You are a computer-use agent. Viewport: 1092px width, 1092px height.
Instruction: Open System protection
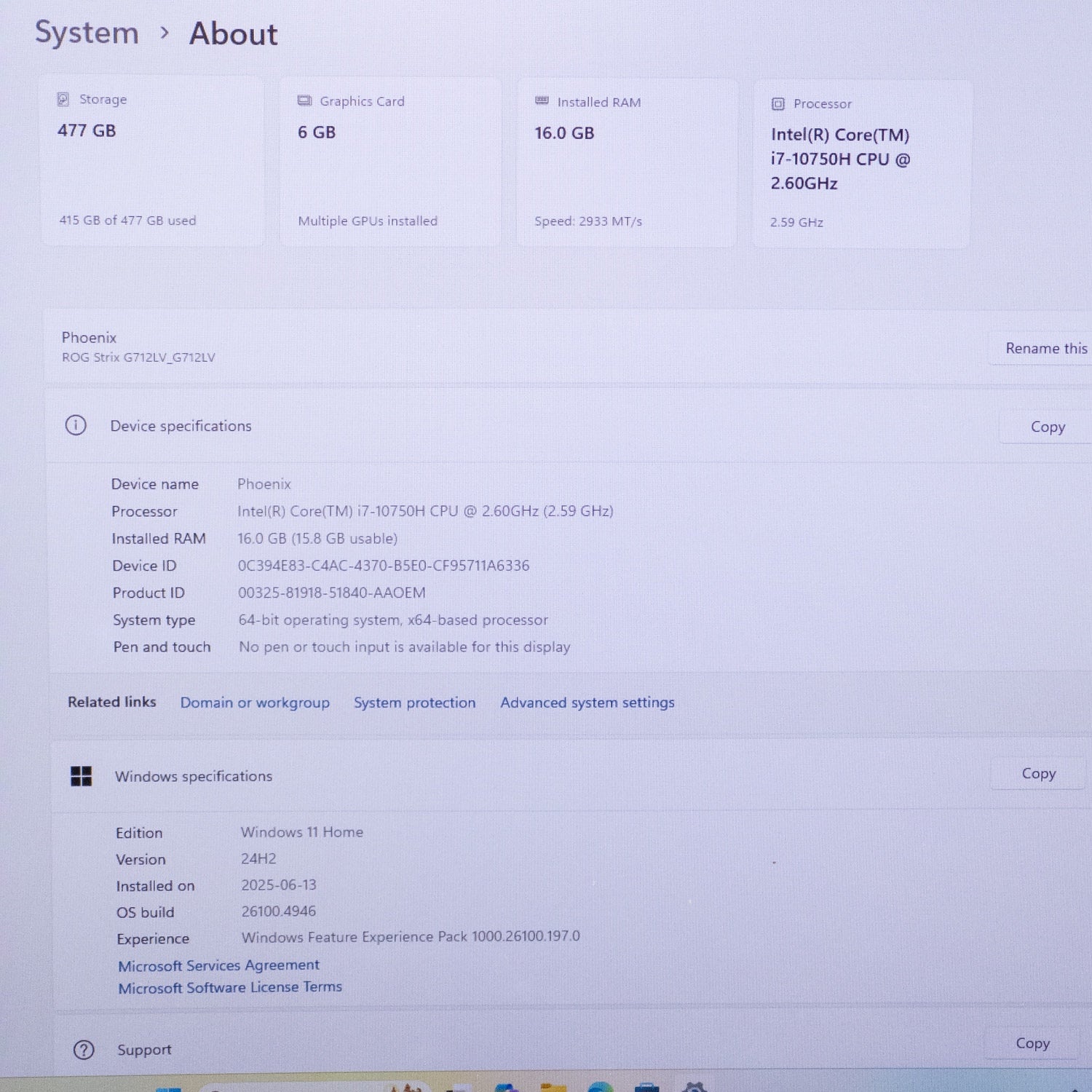[414, 703]
